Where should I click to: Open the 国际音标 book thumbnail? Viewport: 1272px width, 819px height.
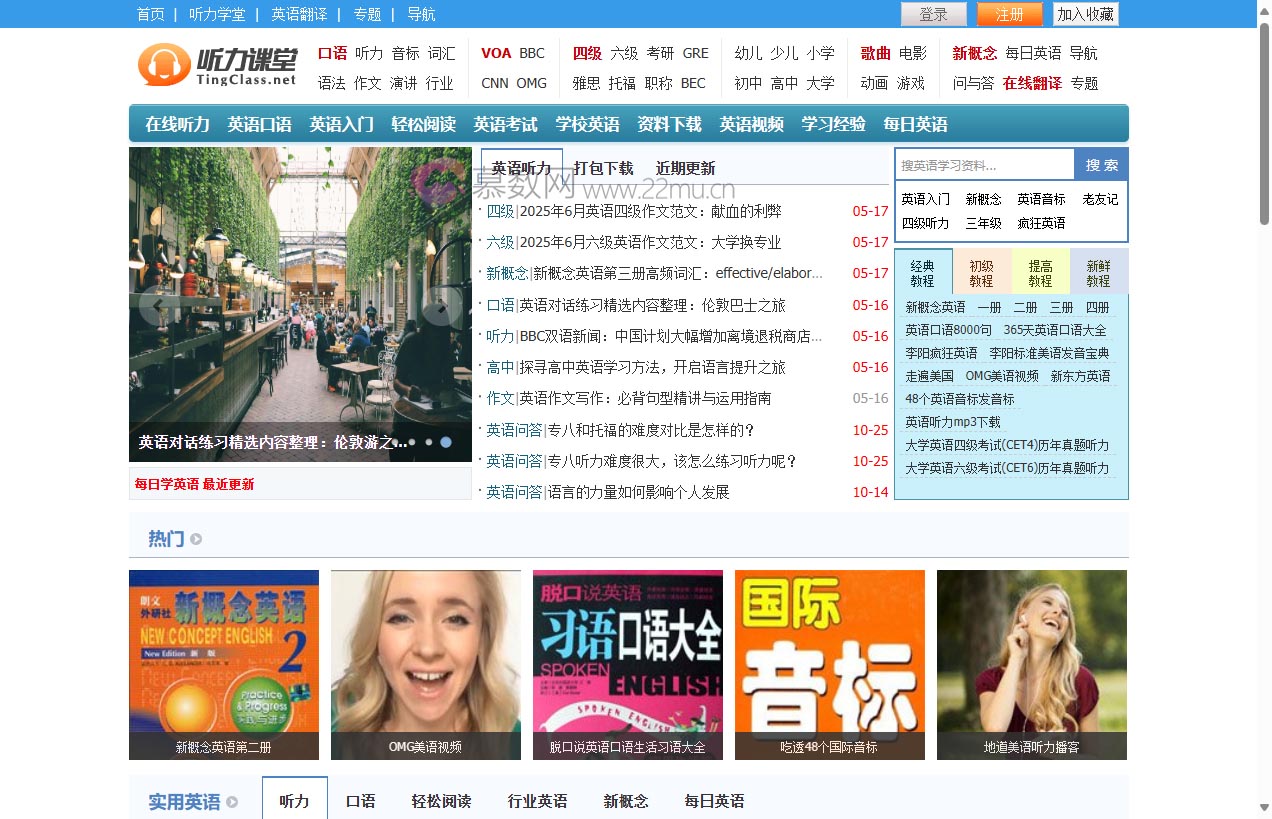829,664
